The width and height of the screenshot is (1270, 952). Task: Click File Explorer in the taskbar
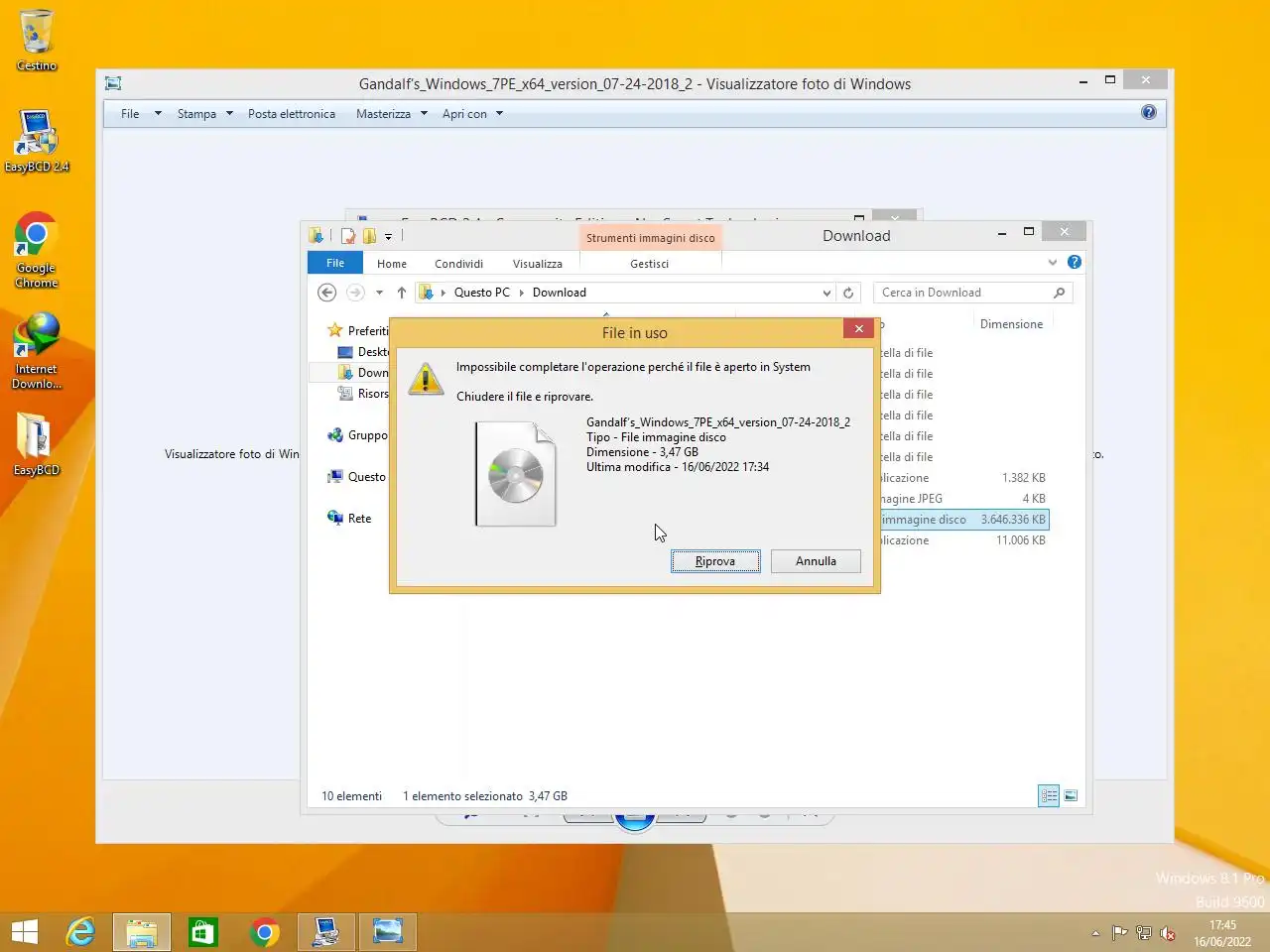click(x=142, y=932)
